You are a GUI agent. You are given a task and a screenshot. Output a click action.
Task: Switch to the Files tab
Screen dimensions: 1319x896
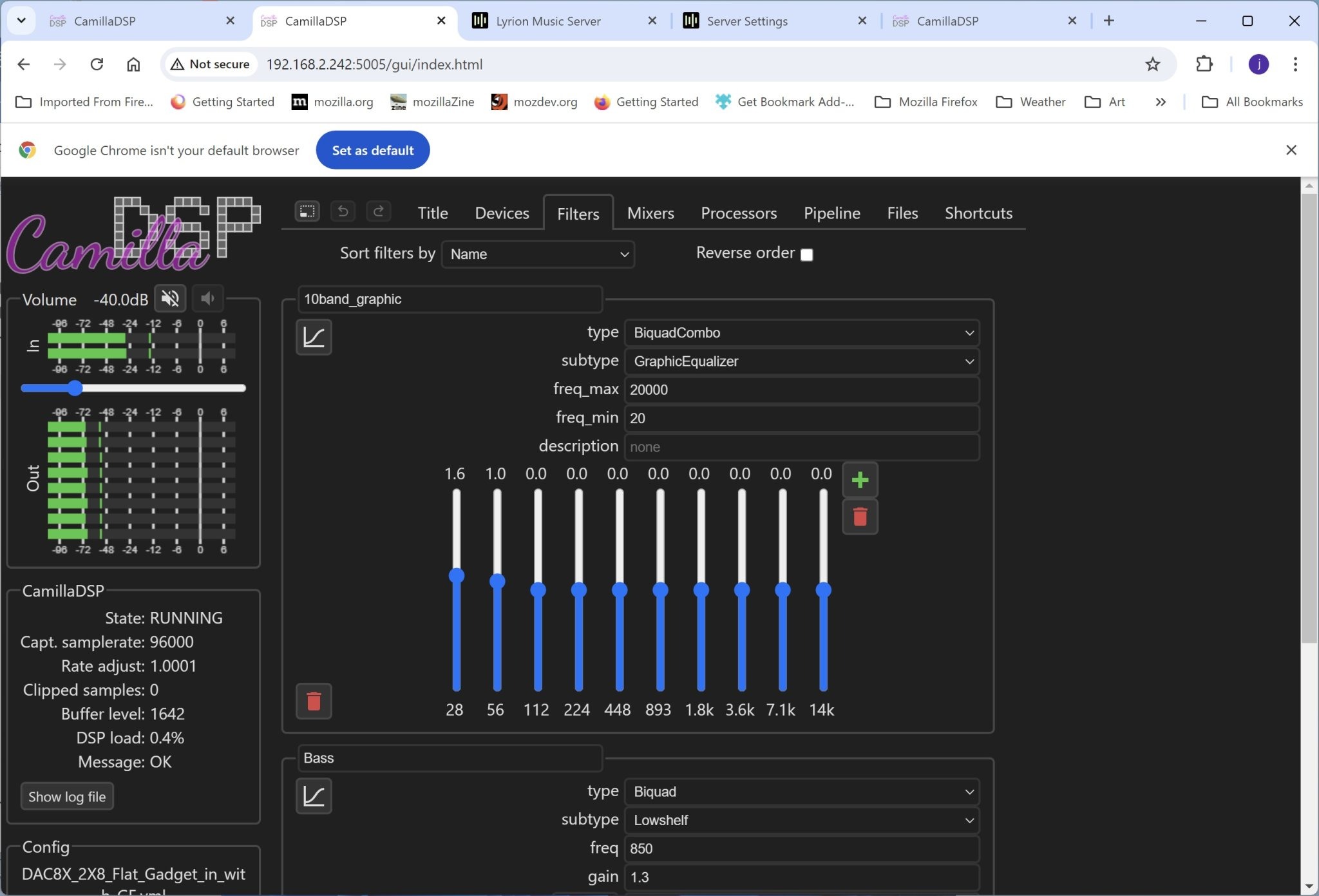click(x=902, y=213)
